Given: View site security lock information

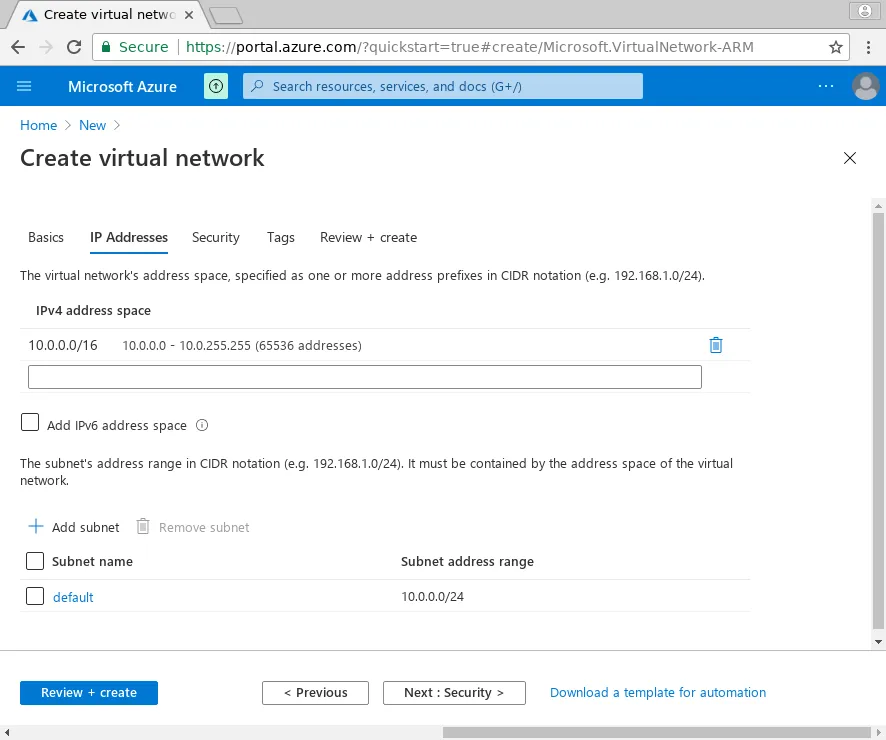Looking at the screenshot, I should click(106, 47).
